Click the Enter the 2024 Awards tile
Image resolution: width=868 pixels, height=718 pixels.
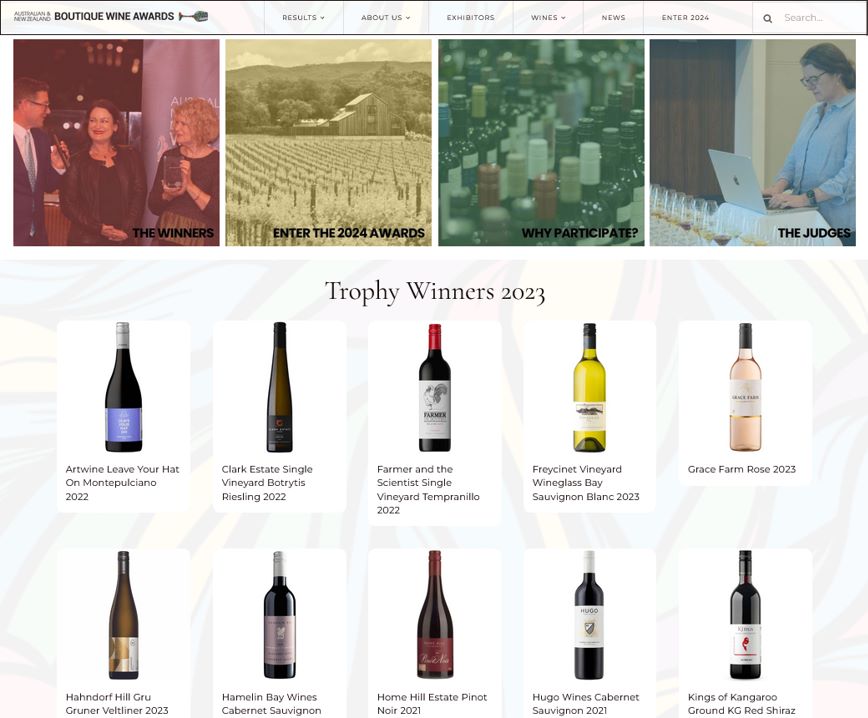pos(328,143)
